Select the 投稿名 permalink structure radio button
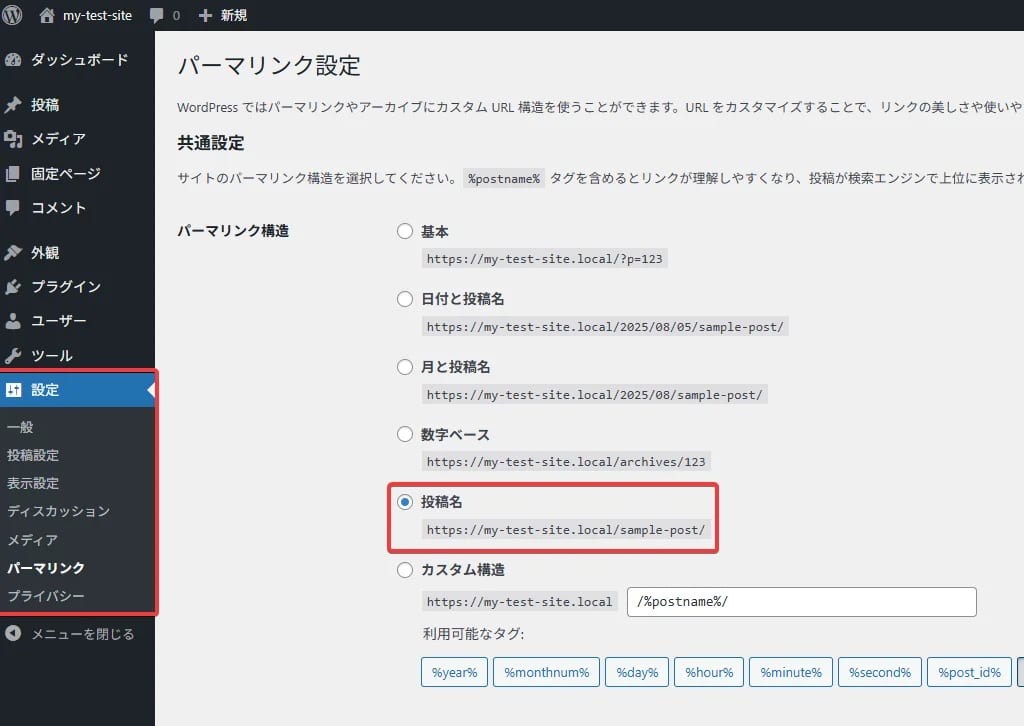 point(405,502)
